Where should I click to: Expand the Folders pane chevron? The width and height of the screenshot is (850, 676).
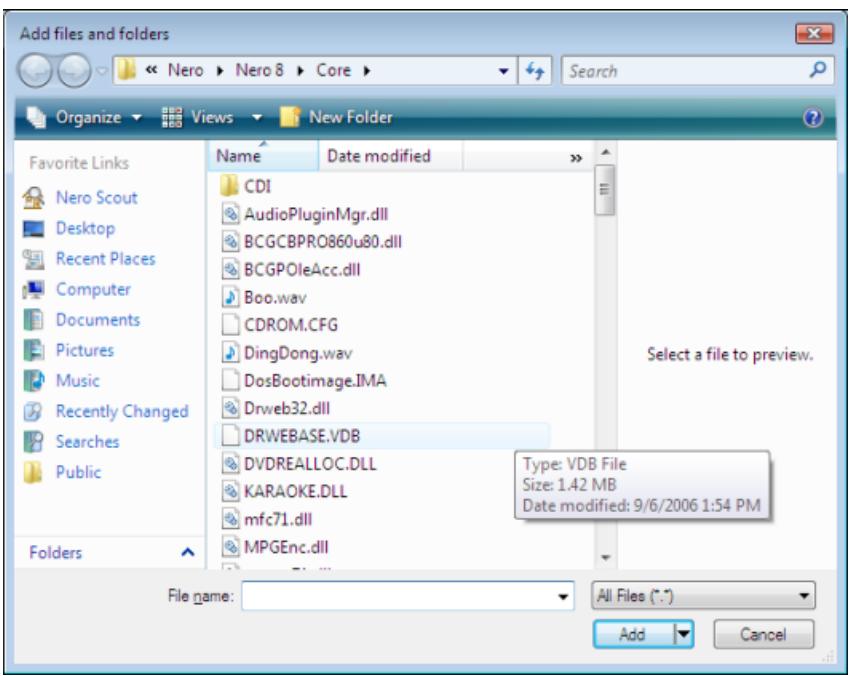tap(188, 552)
